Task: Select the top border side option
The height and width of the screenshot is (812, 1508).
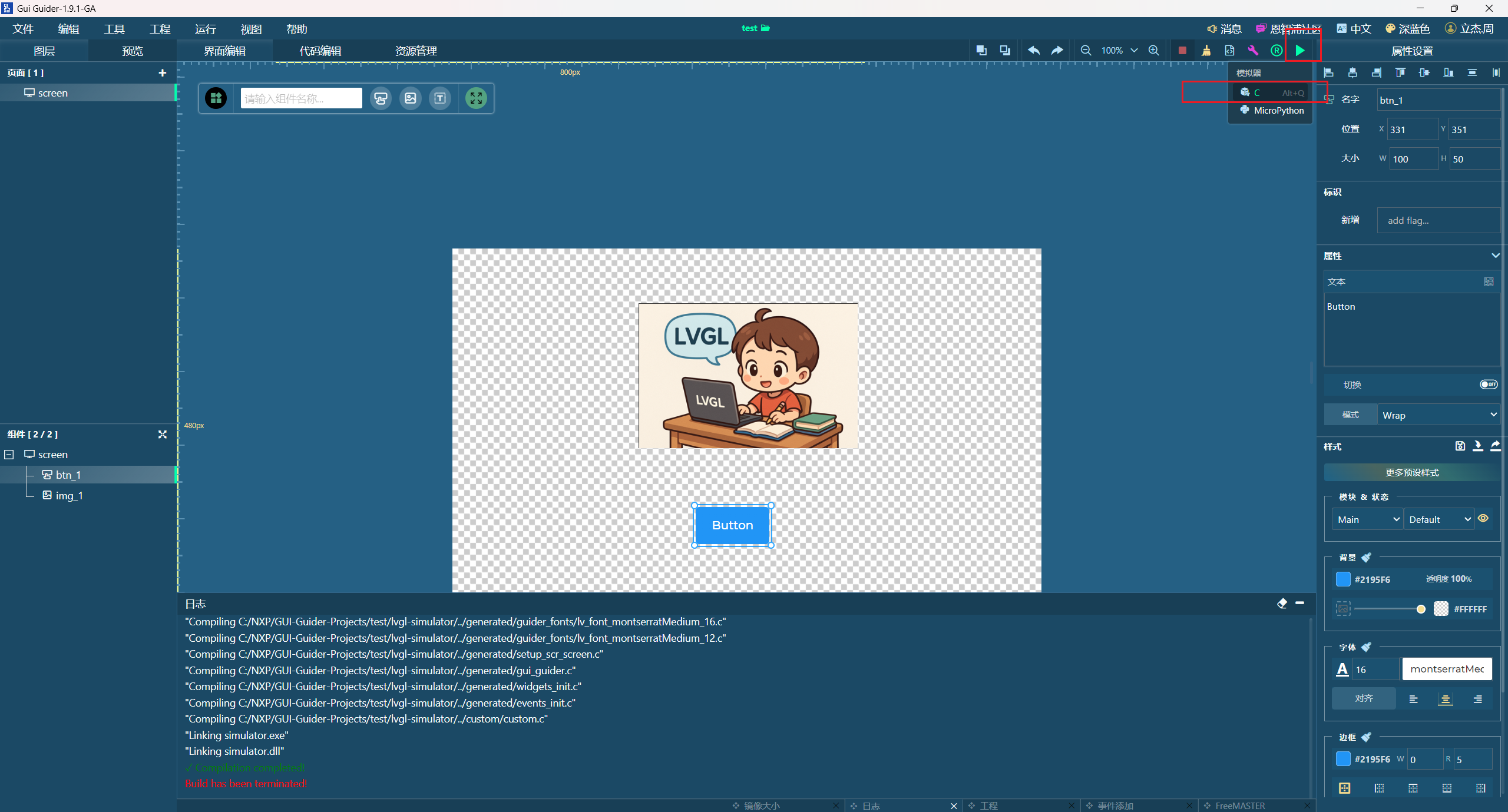Action: 1413,788
